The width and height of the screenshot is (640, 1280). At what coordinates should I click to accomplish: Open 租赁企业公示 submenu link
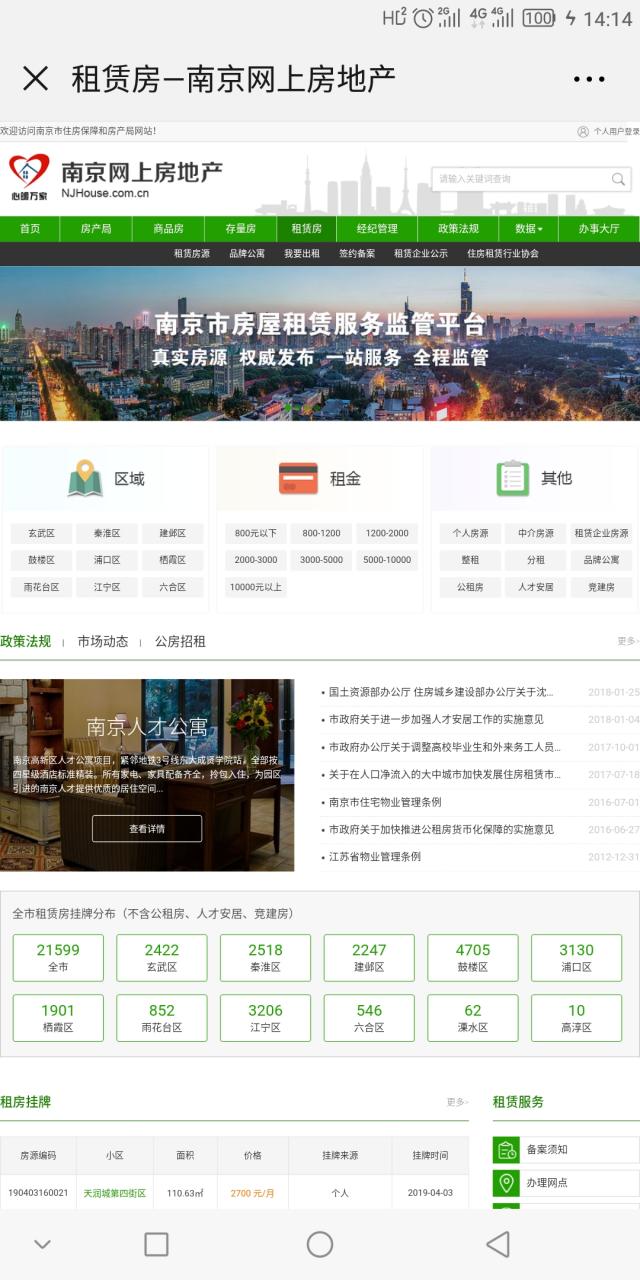(x=421, y=254)
